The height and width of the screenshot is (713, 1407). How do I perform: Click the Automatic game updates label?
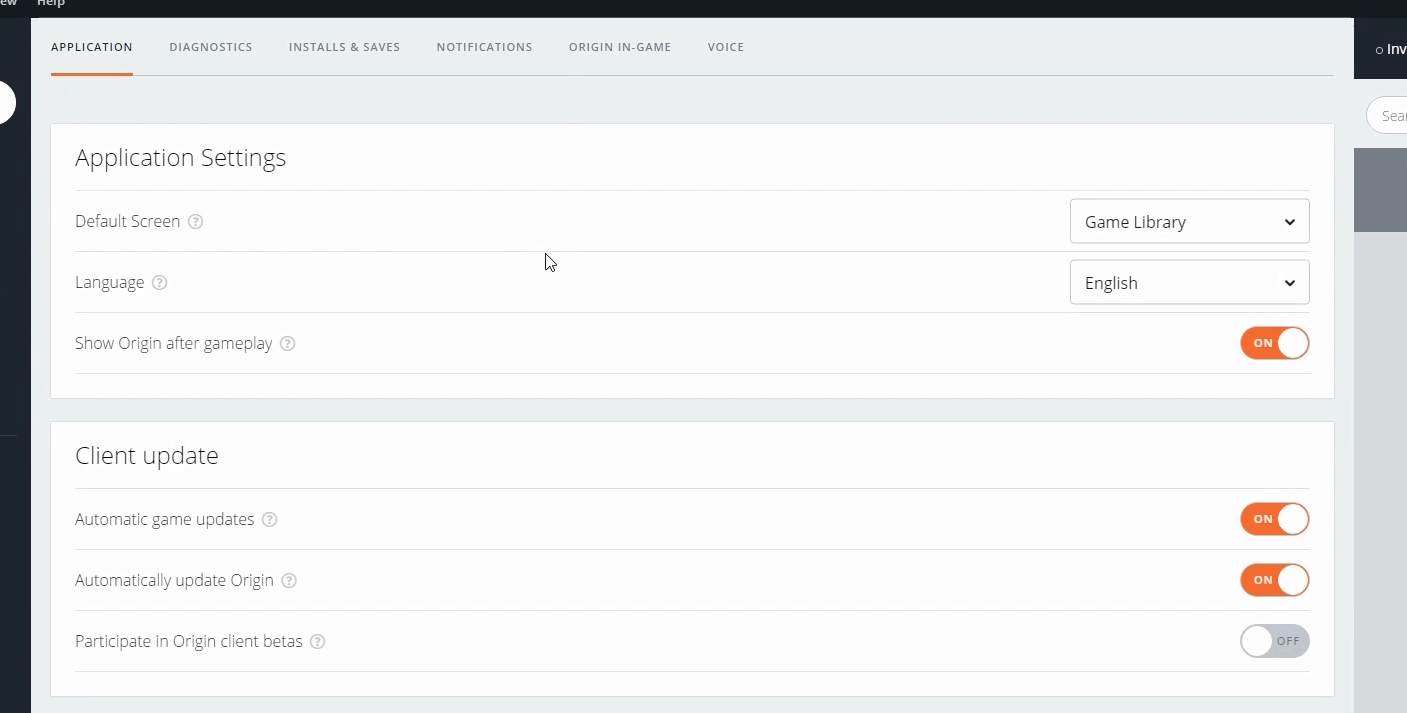[x=165, y=520]
